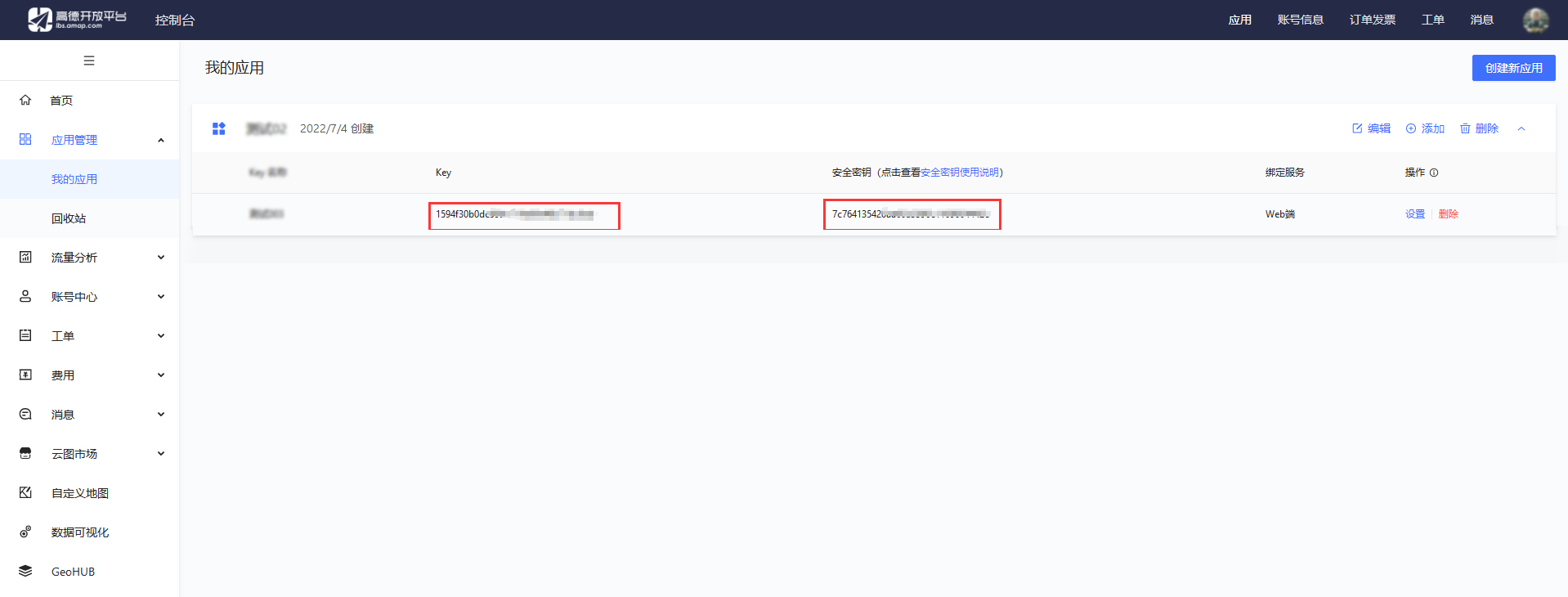The height and width of the screenshot is (597, 1568).
Task: Click info icon next to 操作 header
Action: [x=1434, y=173]
